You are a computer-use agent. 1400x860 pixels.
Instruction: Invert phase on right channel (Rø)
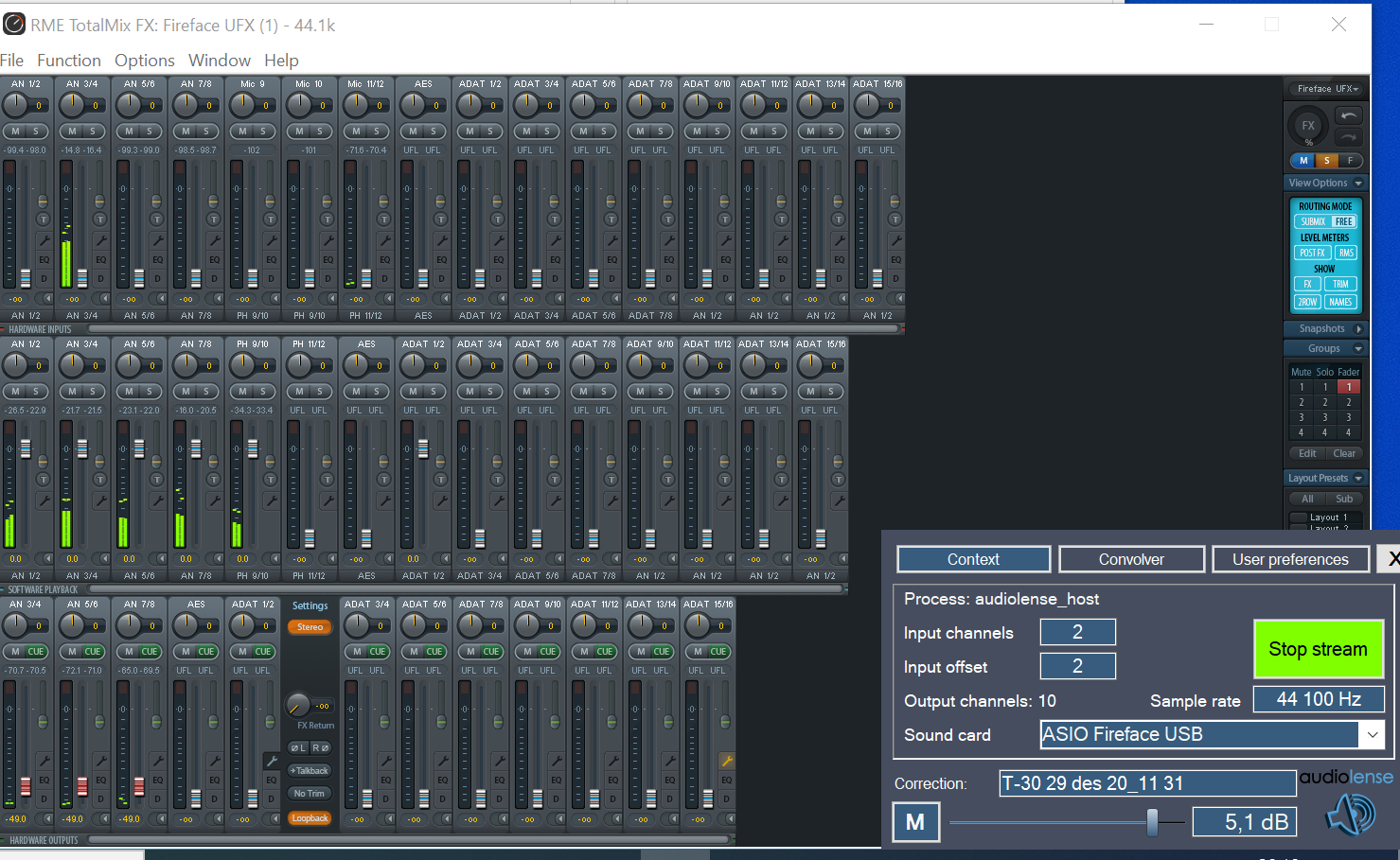point(321,747)
